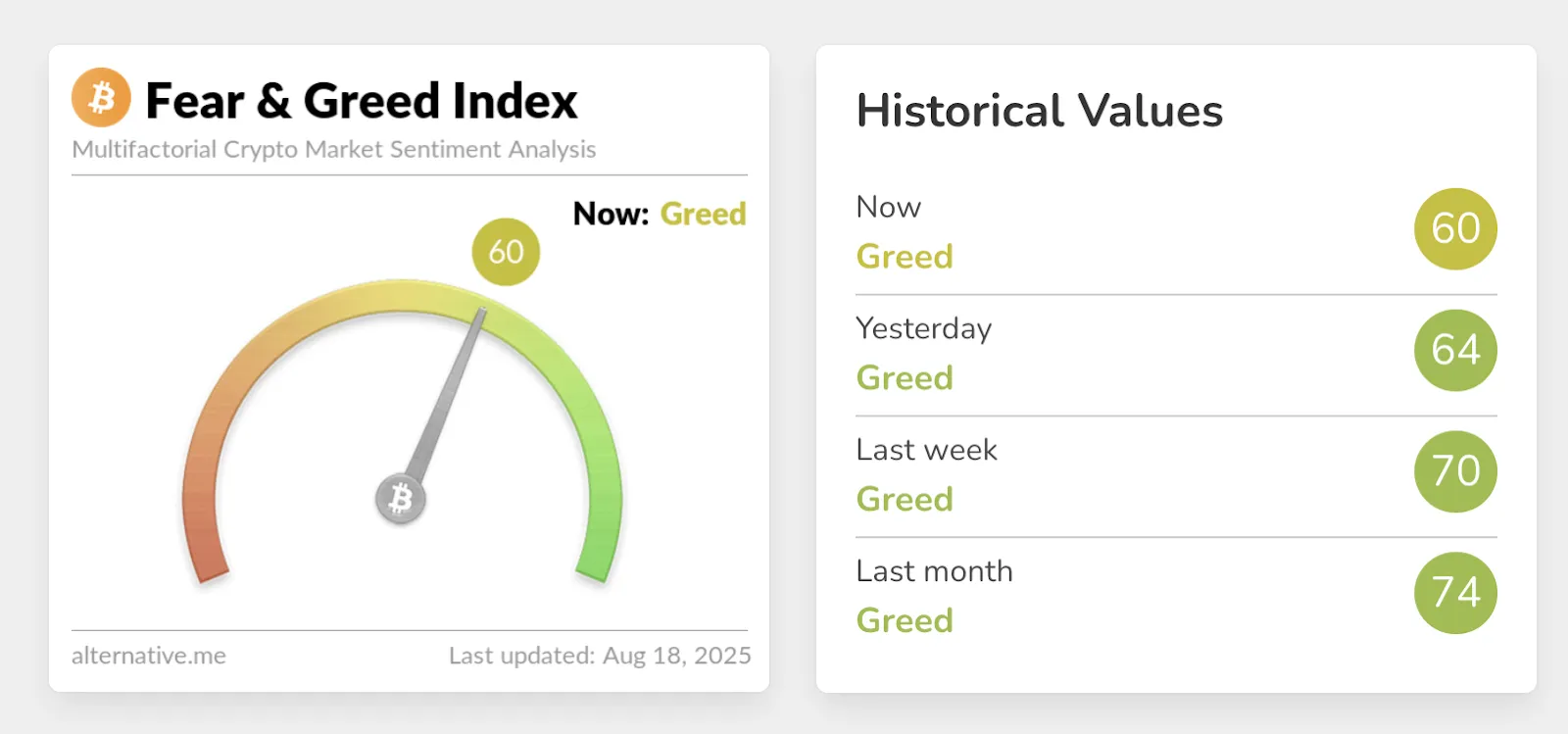
Task: Click the Now value 60 circle
Action: [x=1455, y=229]
